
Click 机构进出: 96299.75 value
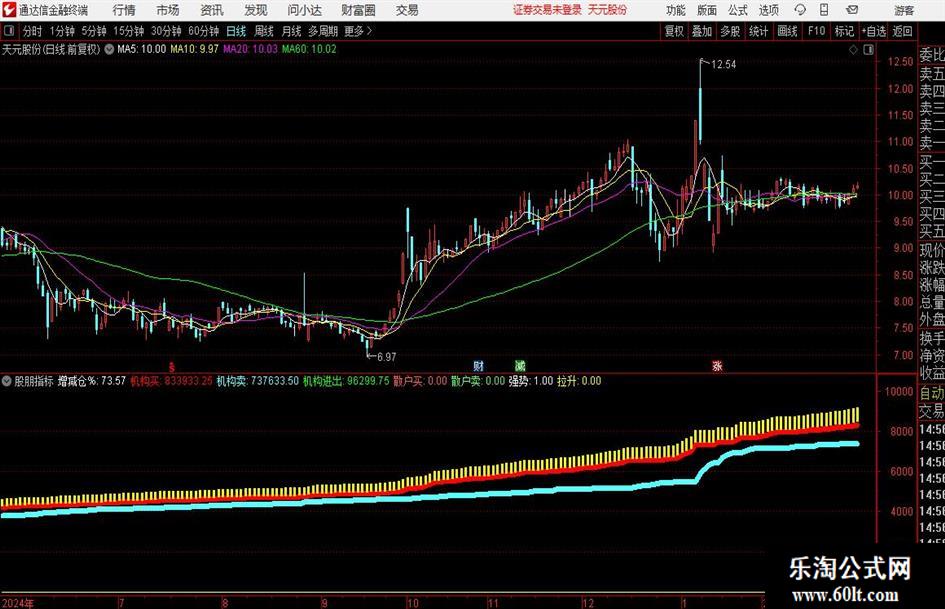coord(346,381)
